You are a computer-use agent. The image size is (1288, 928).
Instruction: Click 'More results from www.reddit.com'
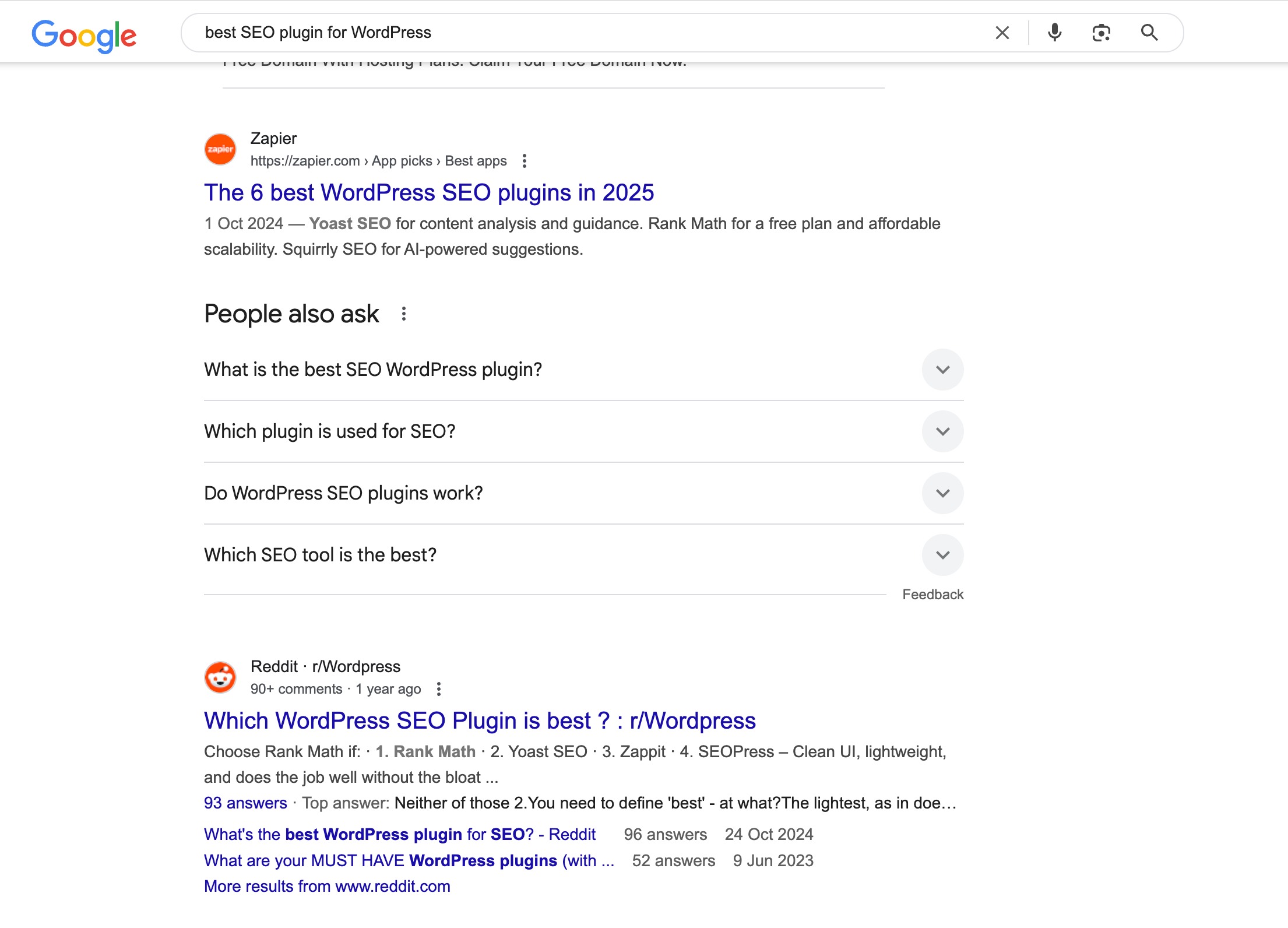327,887
